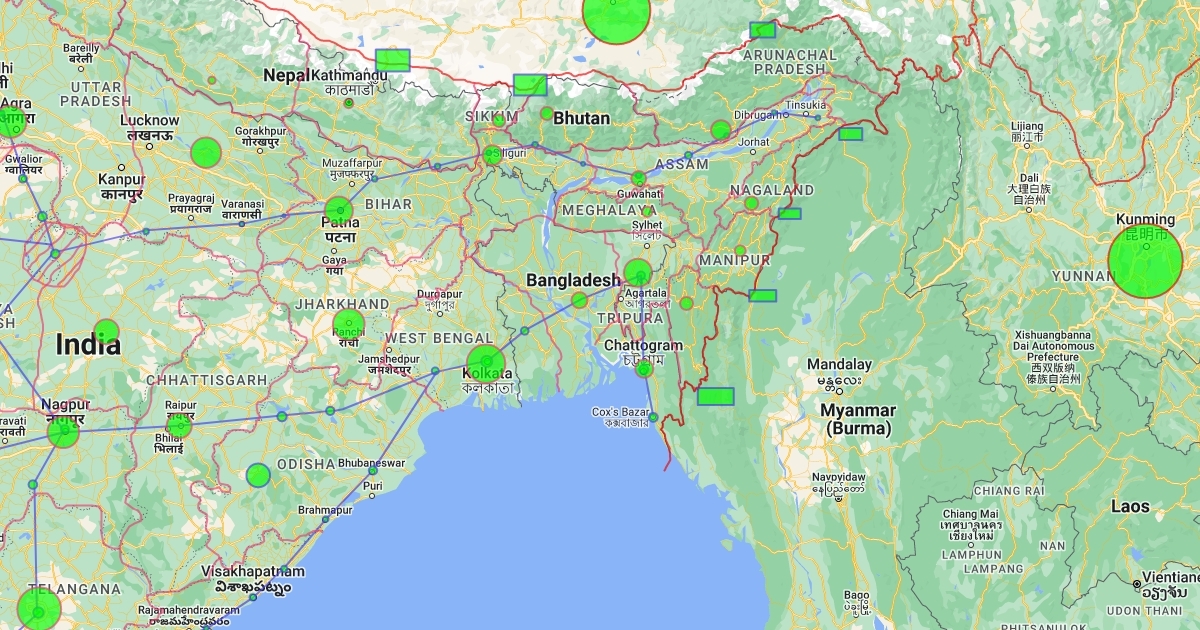The width and height of the screenshot is (1200, 630).
Task: Click the 'Bangladesh' country label
Action: pyautogui.click(x=574, y=280)
